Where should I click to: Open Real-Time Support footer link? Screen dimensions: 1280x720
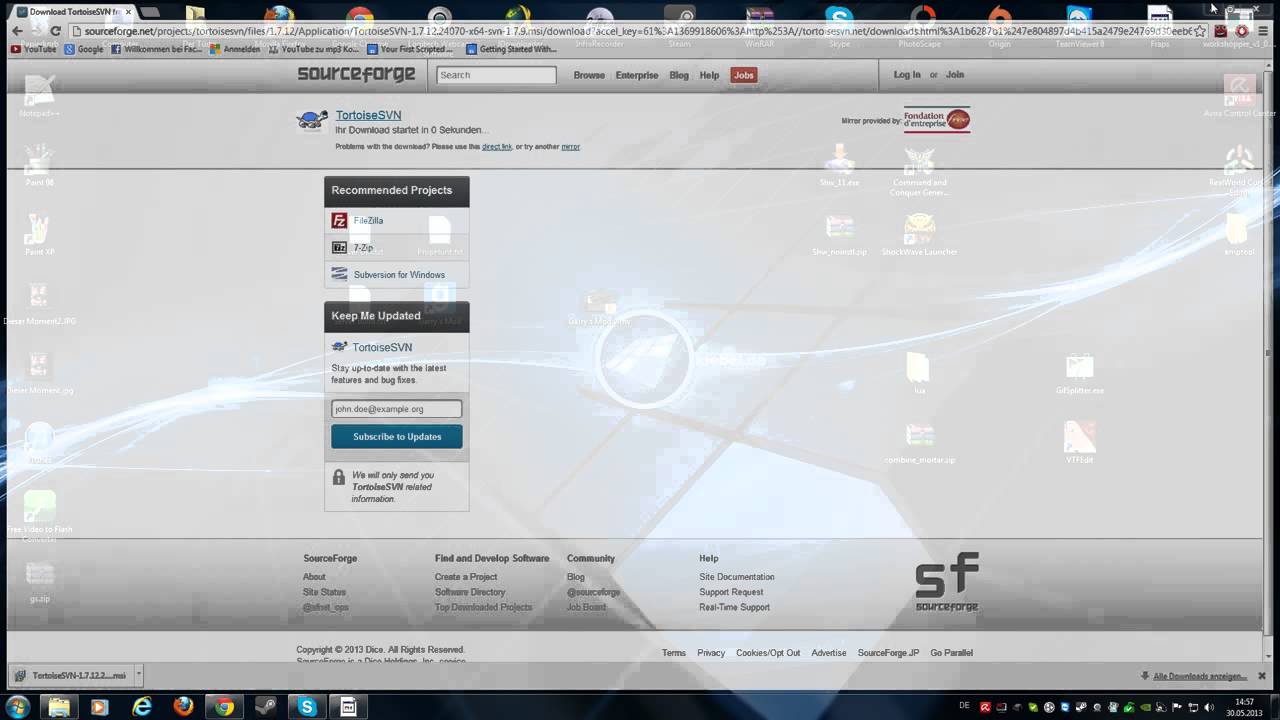click(734, 607)
